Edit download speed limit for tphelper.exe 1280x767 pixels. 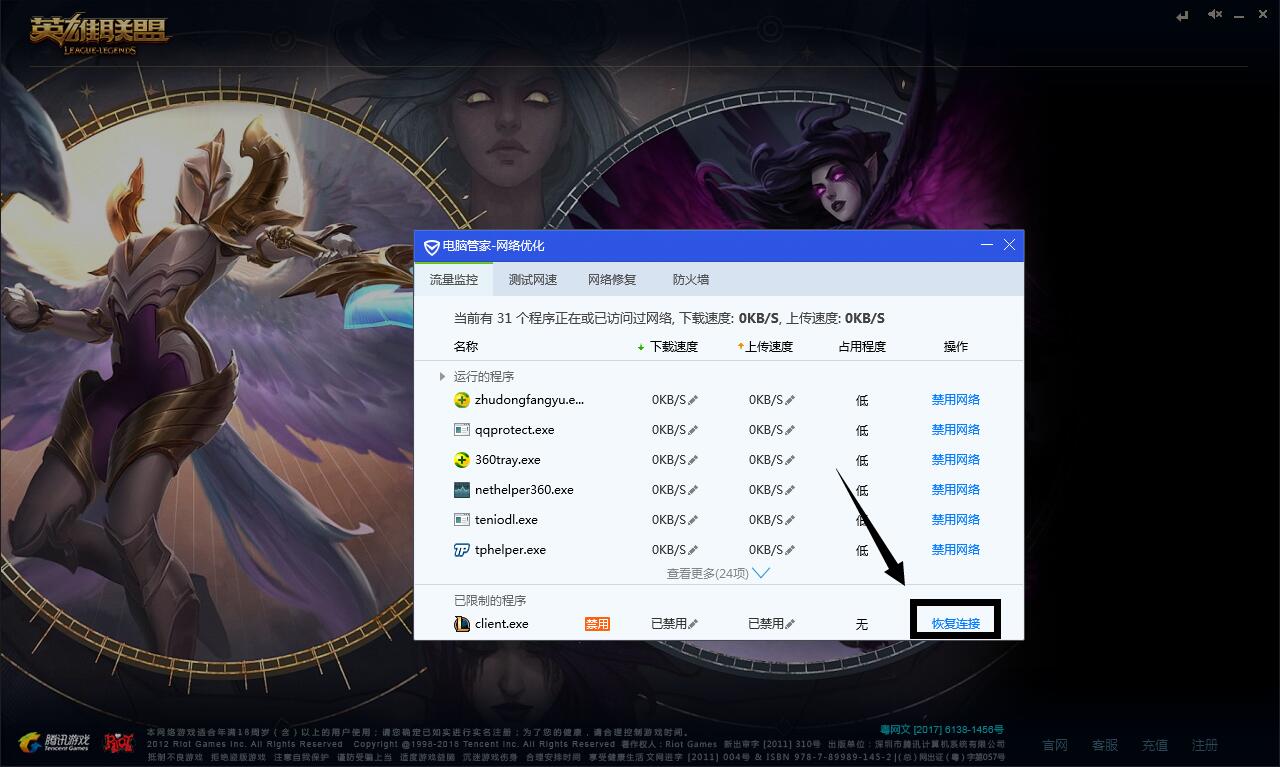click(693, 550)
